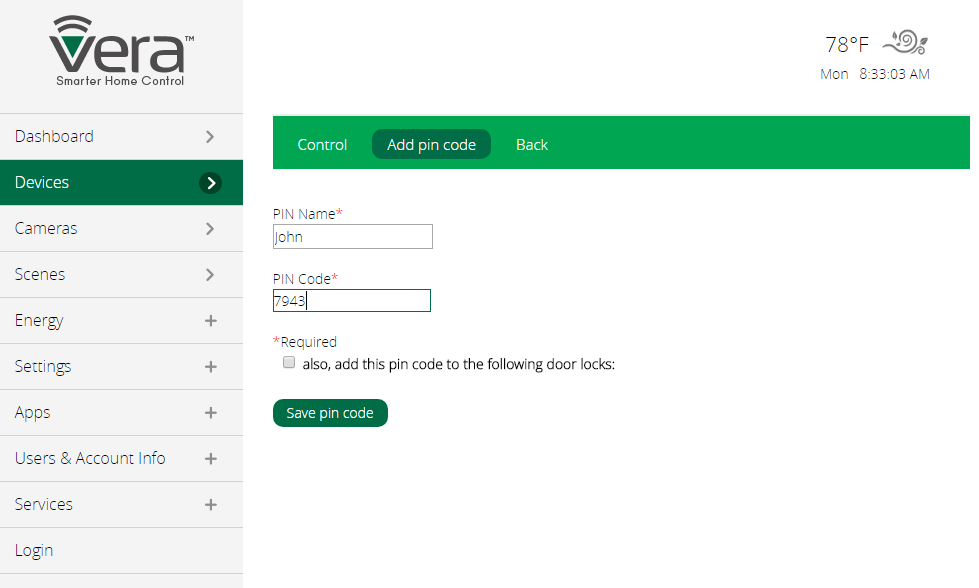Go Back from the pin code page

tap(531, 145)
